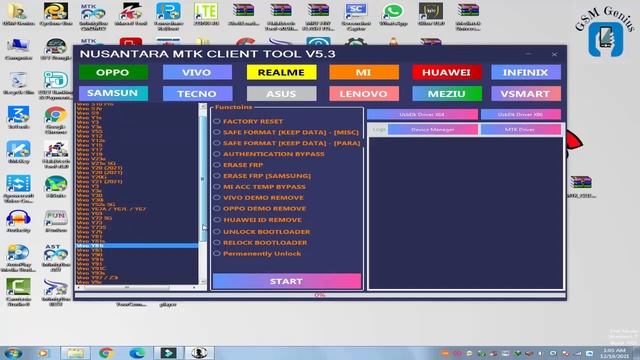
Task: Select SAFE FORMAT [KEEP DATA] - [PARA] option
Action: (217, 143)
